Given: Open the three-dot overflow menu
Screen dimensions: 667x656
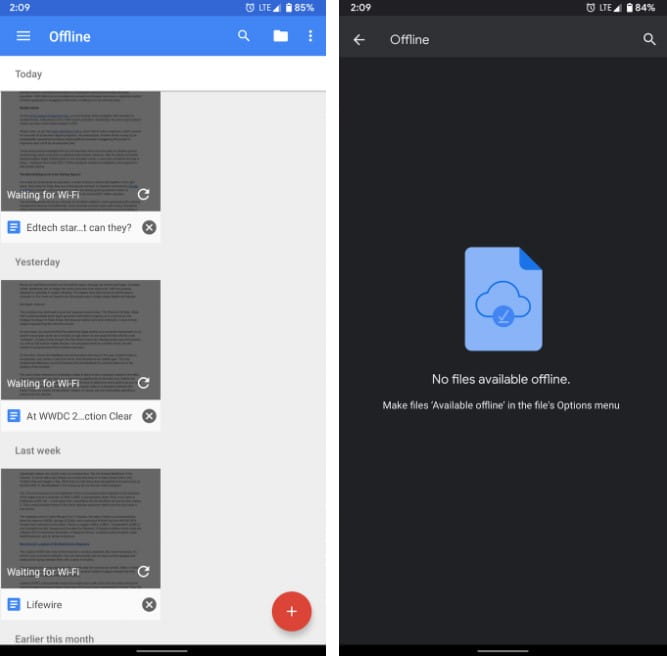Looking at the screenshot, I should pyautogui.click(x=310, y=36).
